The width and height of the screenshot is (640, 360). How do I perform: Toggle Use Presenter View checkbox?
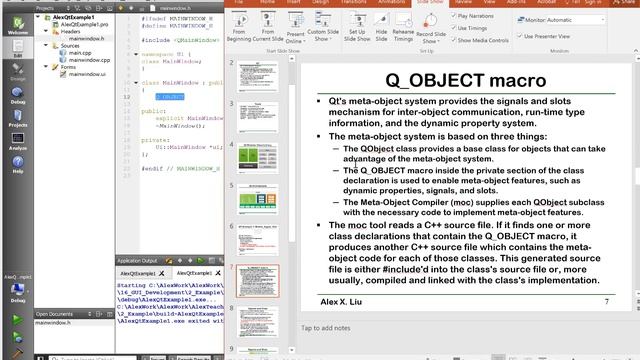pos(520,36)
